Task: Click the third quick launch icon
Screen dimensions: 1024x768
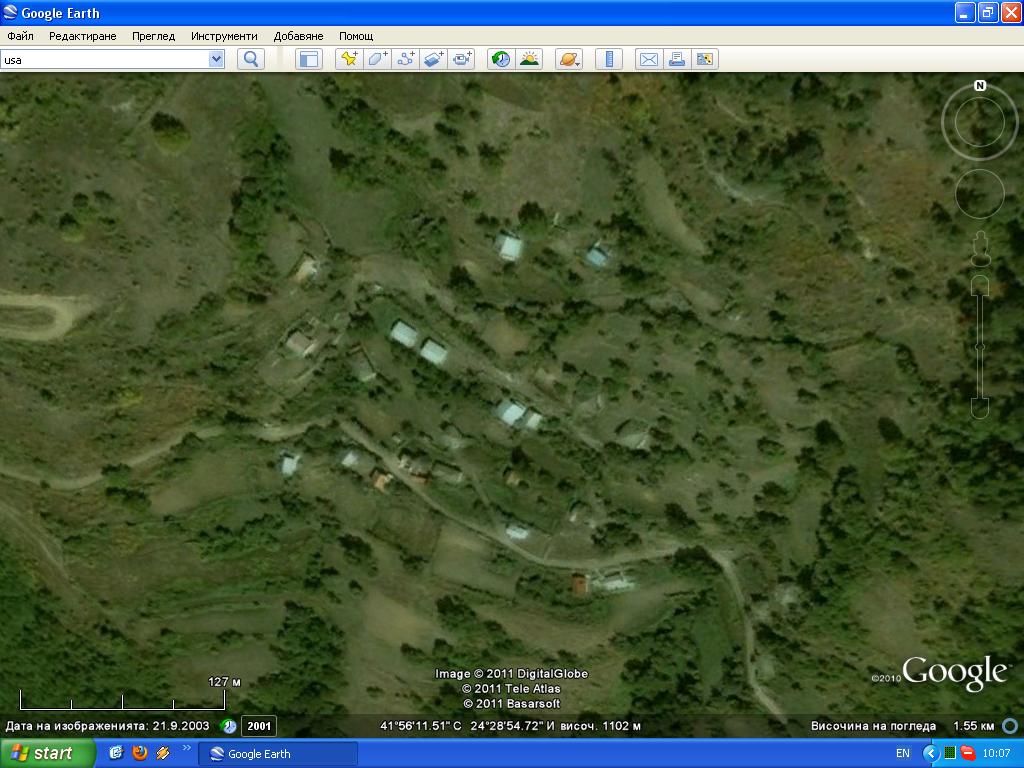Action: click(x=163, y=753)
